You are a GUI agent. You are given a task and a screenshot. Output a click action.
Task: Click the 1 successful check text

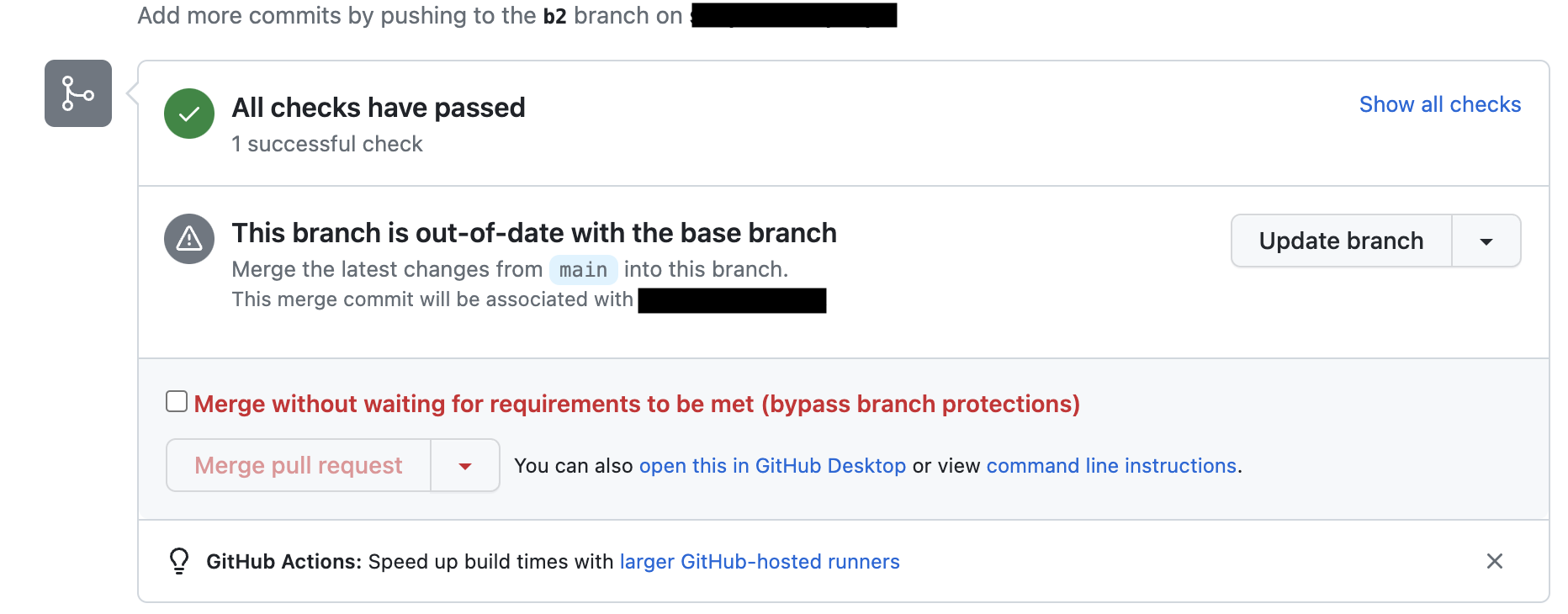click(327, 143)
